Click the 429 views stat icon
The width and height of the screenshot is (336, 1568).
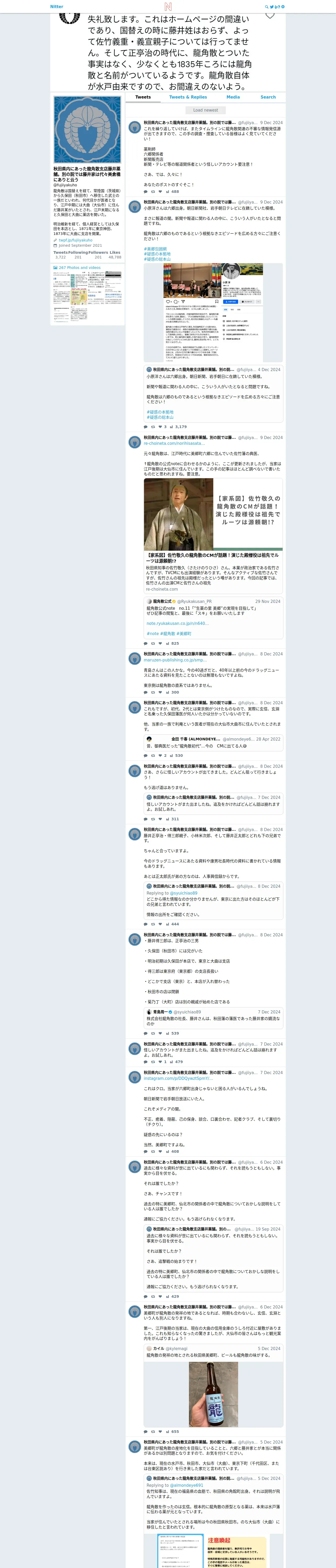[168, 1296]
